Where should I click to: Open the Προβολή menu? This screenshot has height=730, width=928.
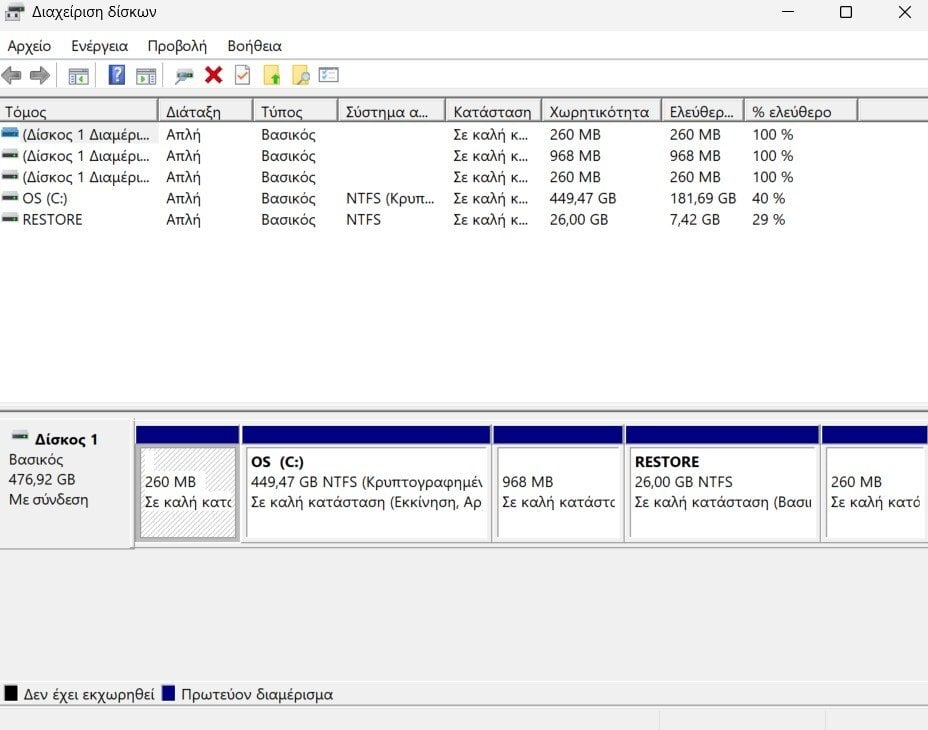(177, 46)
